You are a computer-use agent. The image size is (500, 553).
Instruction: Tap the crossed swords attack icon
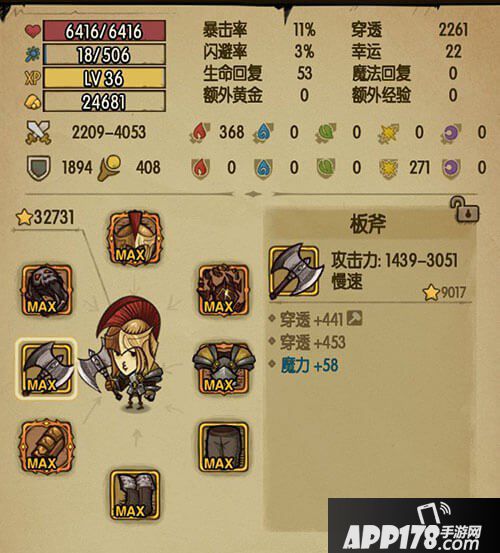[38, 133]
